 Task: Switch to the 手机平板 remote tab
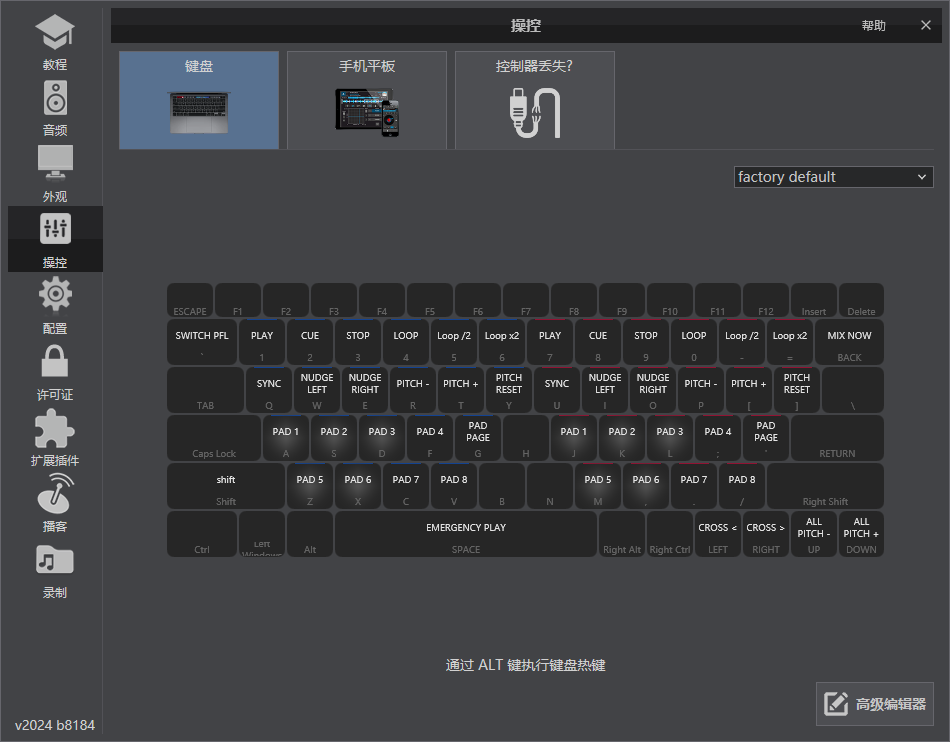pos(367,100)
